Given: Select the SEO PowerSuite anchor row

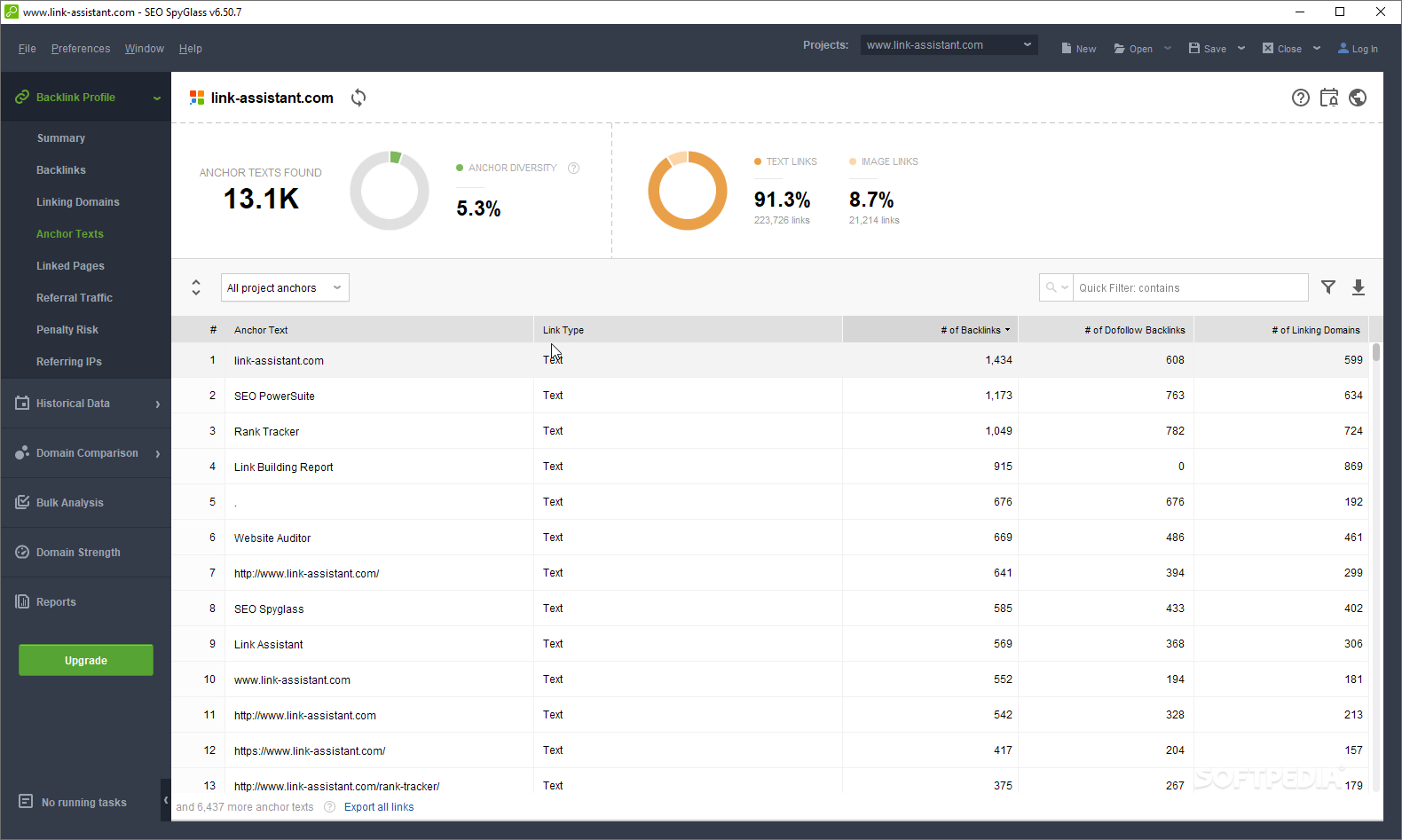Looking at the screenshot, I should point(770,396).
